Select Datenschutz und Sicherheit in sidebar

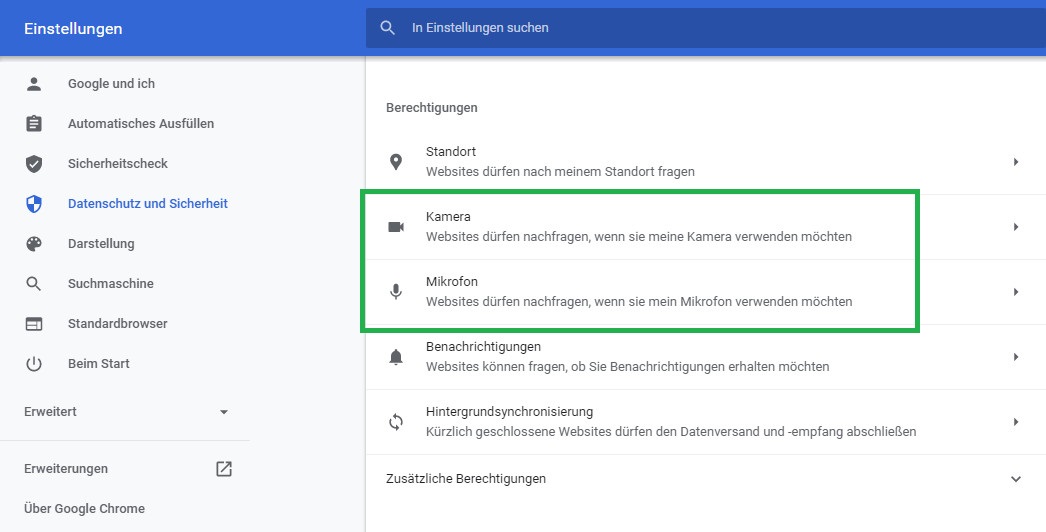click(x=147, y=204)
